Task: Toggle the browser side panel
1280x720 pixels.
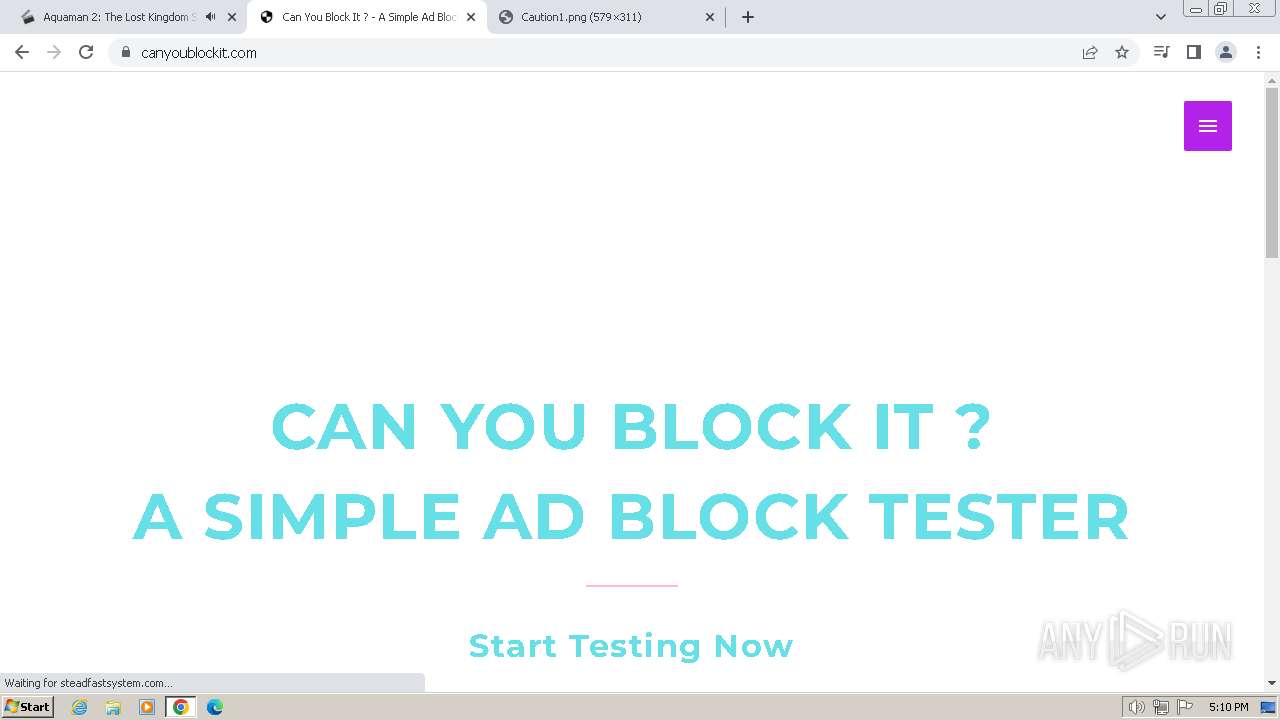Action: [x=1193, y=52]
